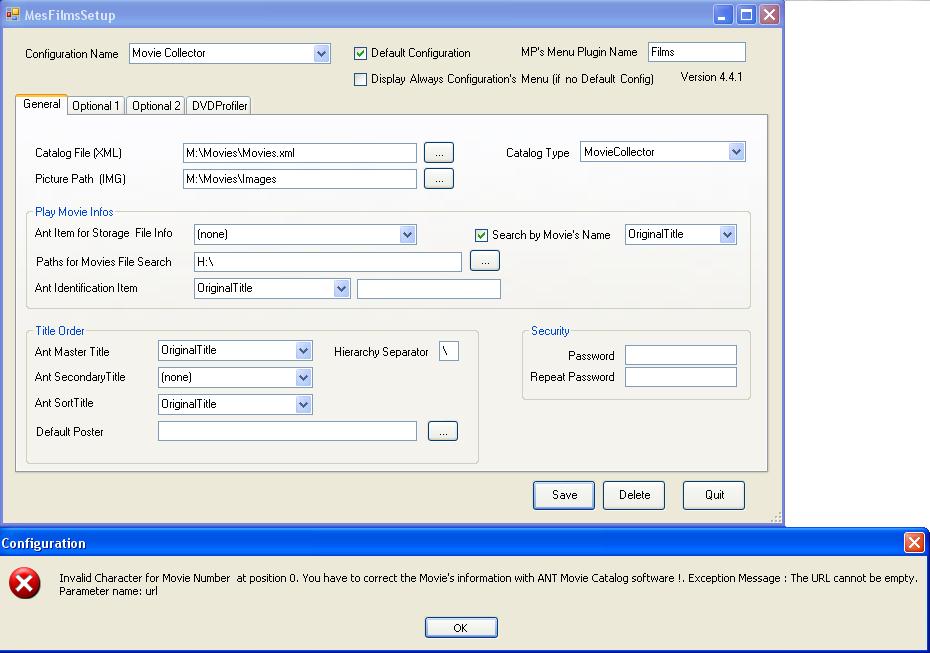Open Ant Master Title dropdown
The height and width of the screenshot is (653, 930).
tap(304, 351)
